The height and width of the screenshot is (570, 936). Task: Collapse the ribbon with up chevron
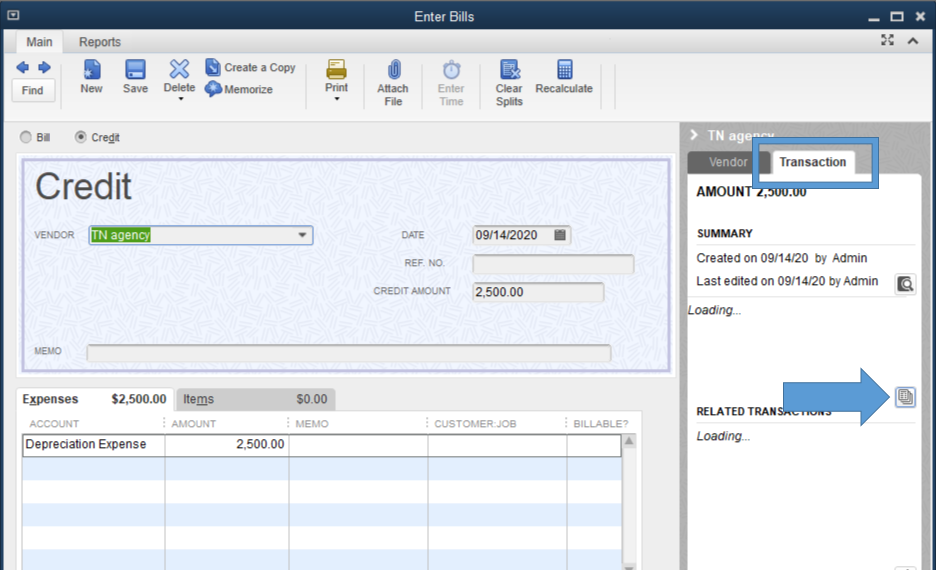(913, 41)
